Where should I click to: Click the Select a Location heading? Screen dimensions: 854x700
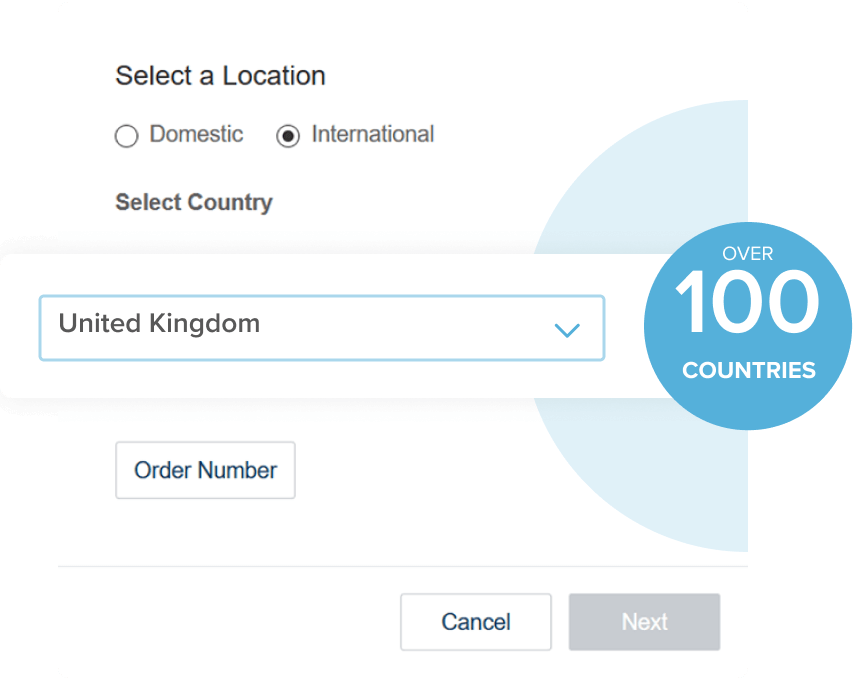pyautogui.click(x=220, y=75)
